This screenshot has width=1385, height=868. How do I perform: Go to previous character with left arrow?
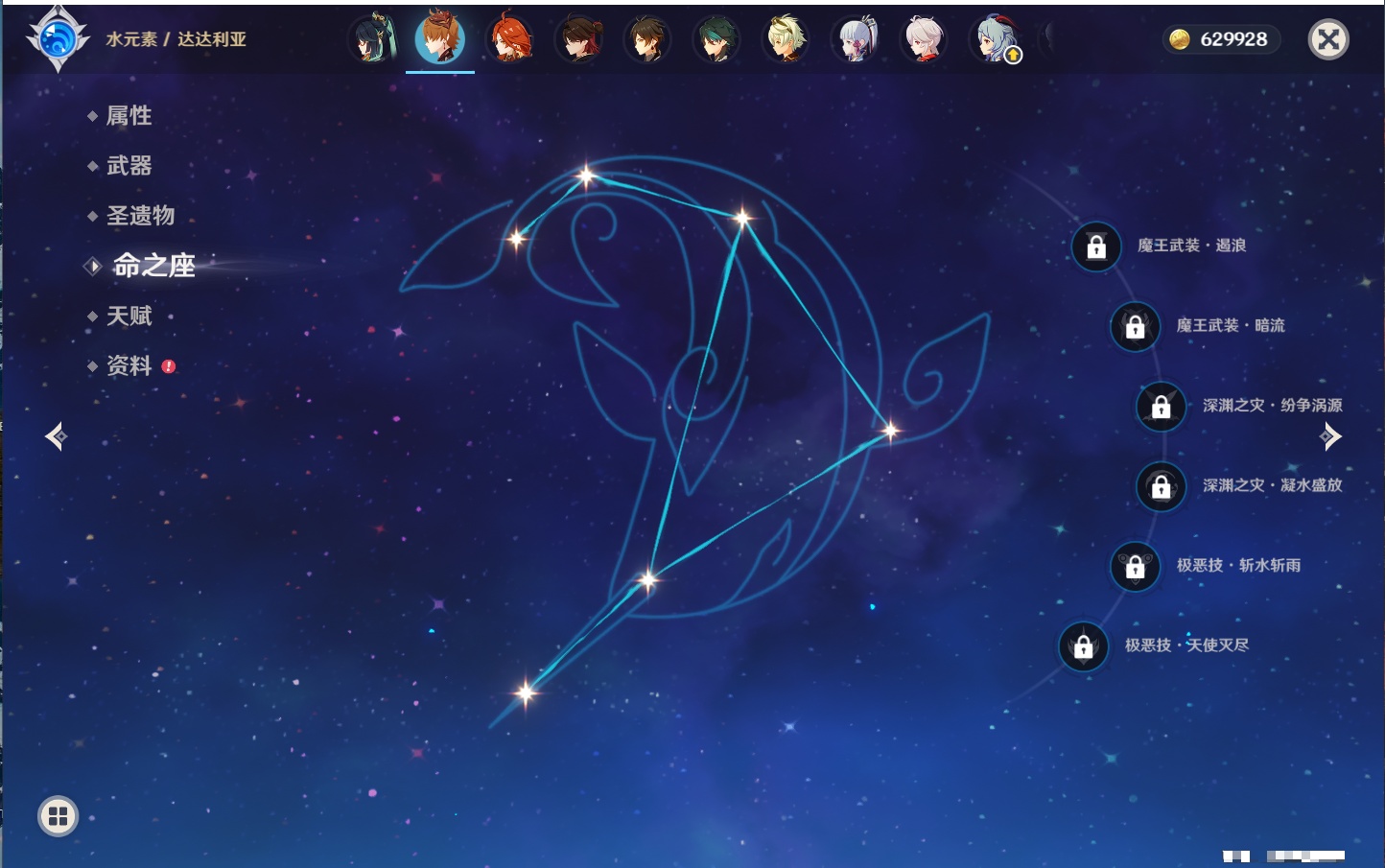pos(56,436)
